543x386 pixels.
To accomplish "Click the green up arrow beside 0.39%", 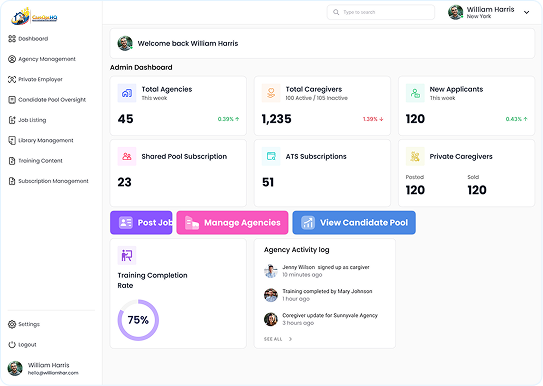I will coord(238,119).
